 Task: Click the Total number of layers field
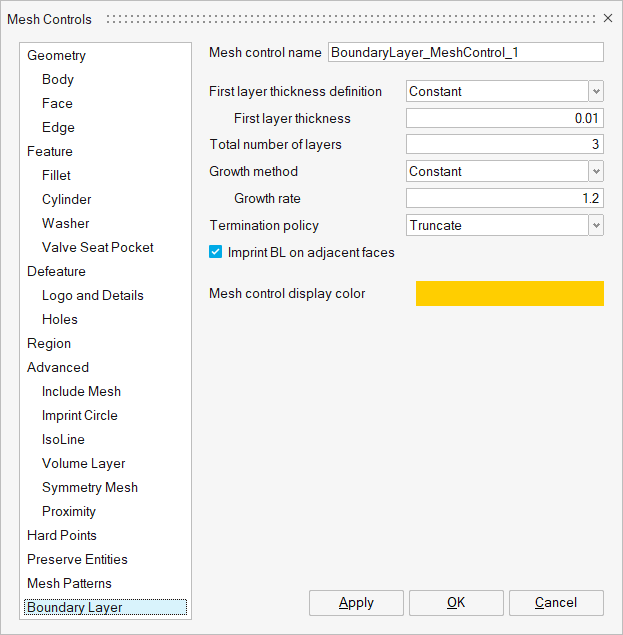tap(504, 144)
